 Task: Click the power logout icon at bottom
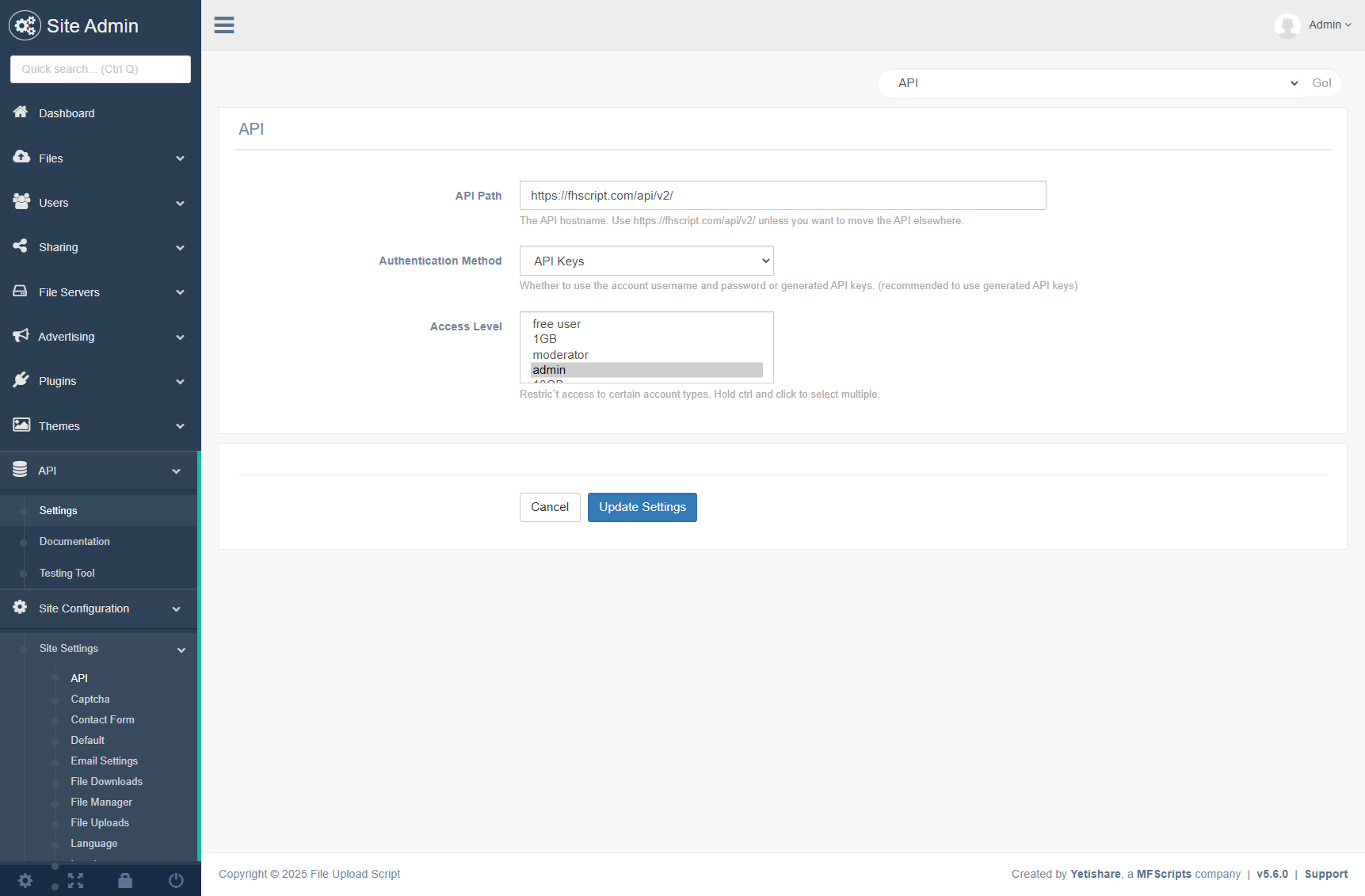click(x=176, y=880)
